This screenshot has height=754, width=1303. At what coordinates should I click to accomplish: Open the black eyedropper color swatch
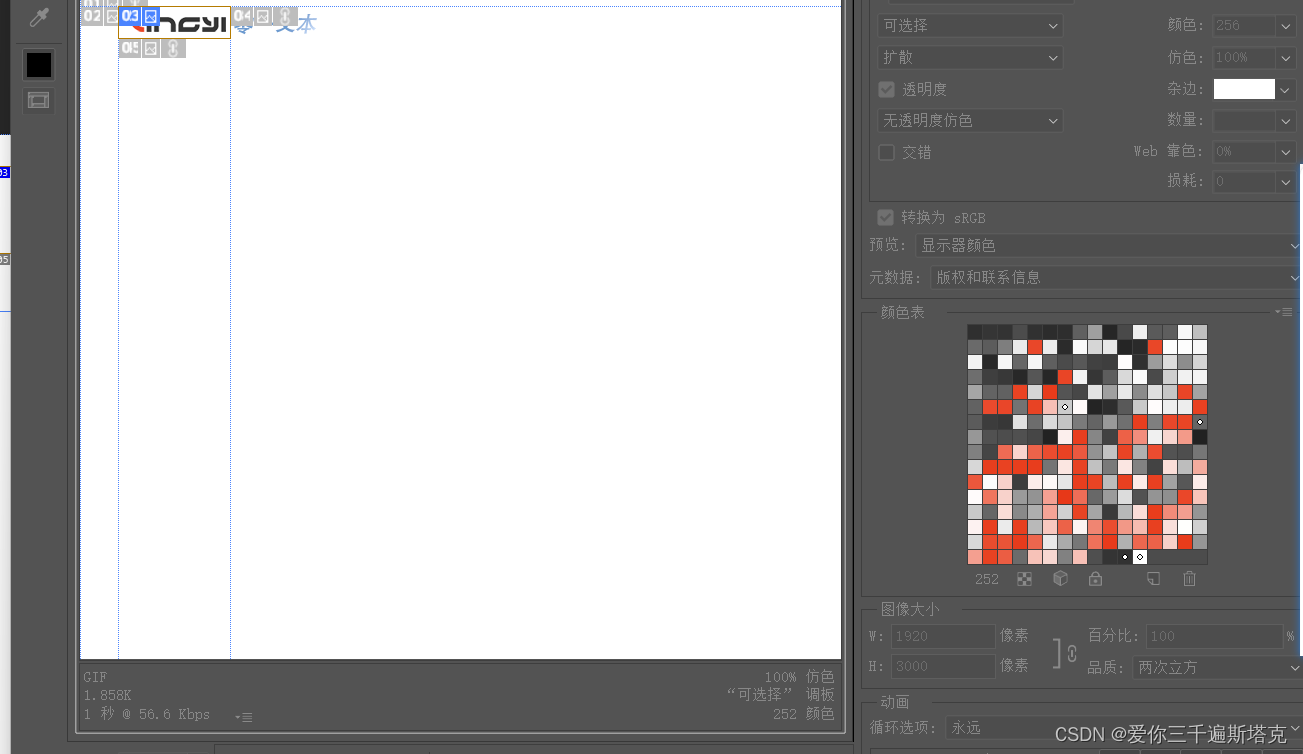click(x=39, y=66)
